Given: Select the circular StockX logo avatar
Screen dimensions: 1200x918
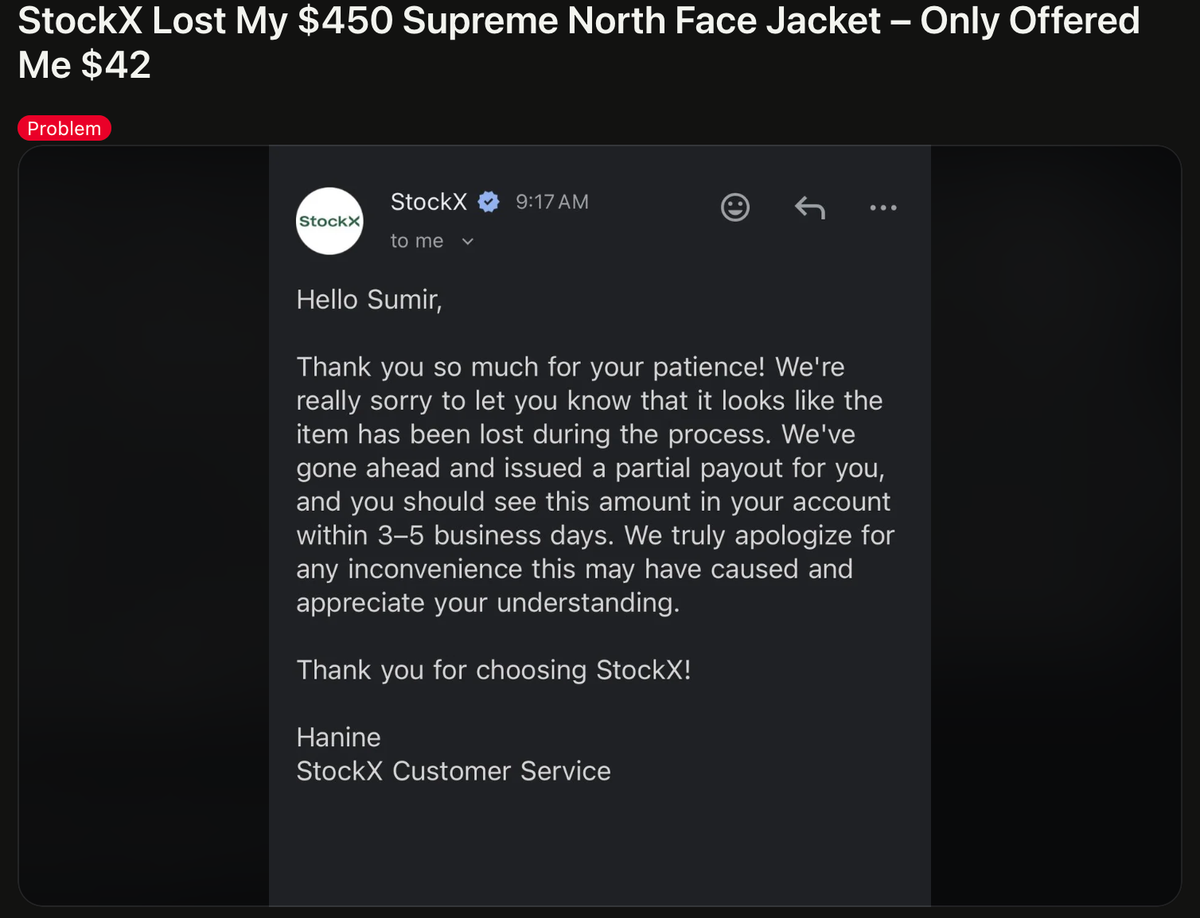Looking at the screenshot, I should [x=329, y=221].
